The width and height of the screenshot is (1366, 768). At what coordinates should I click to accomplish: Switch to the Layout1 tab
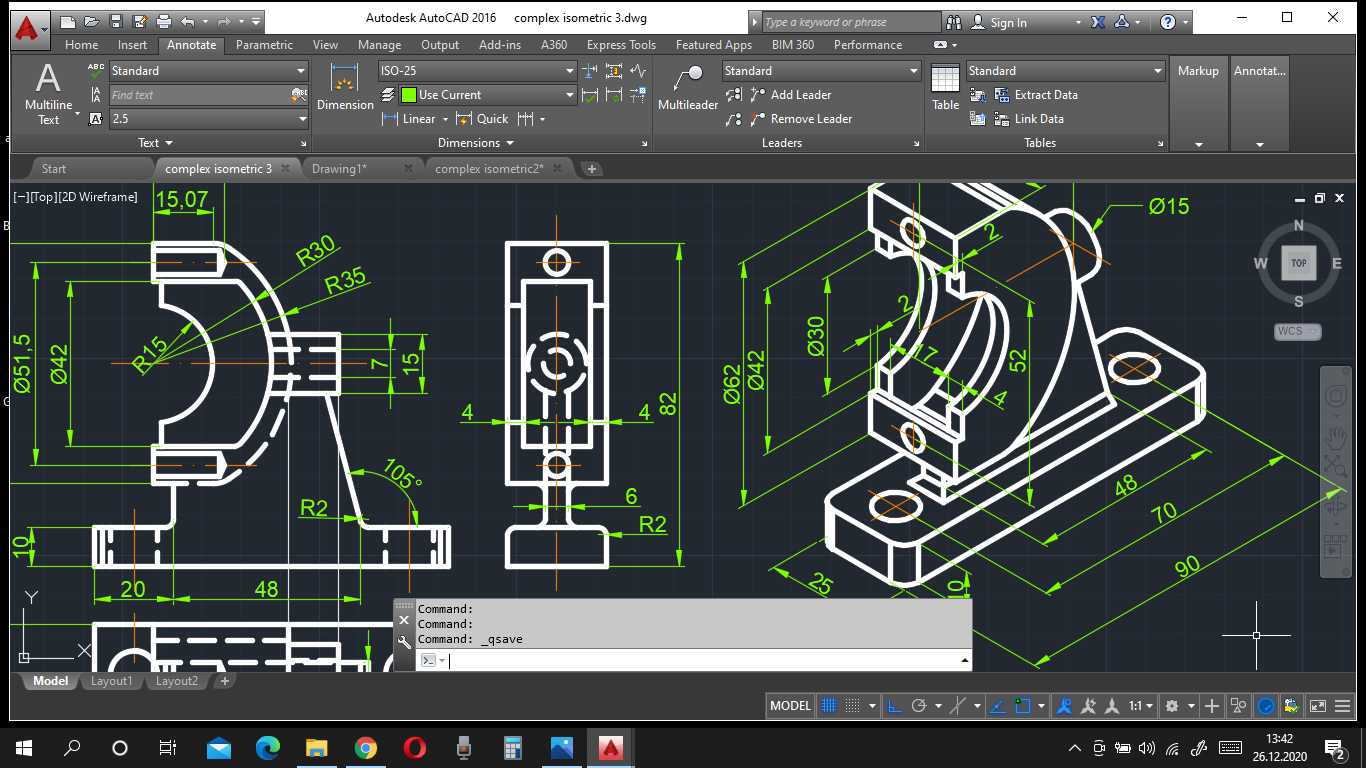[x=111, y=681]
